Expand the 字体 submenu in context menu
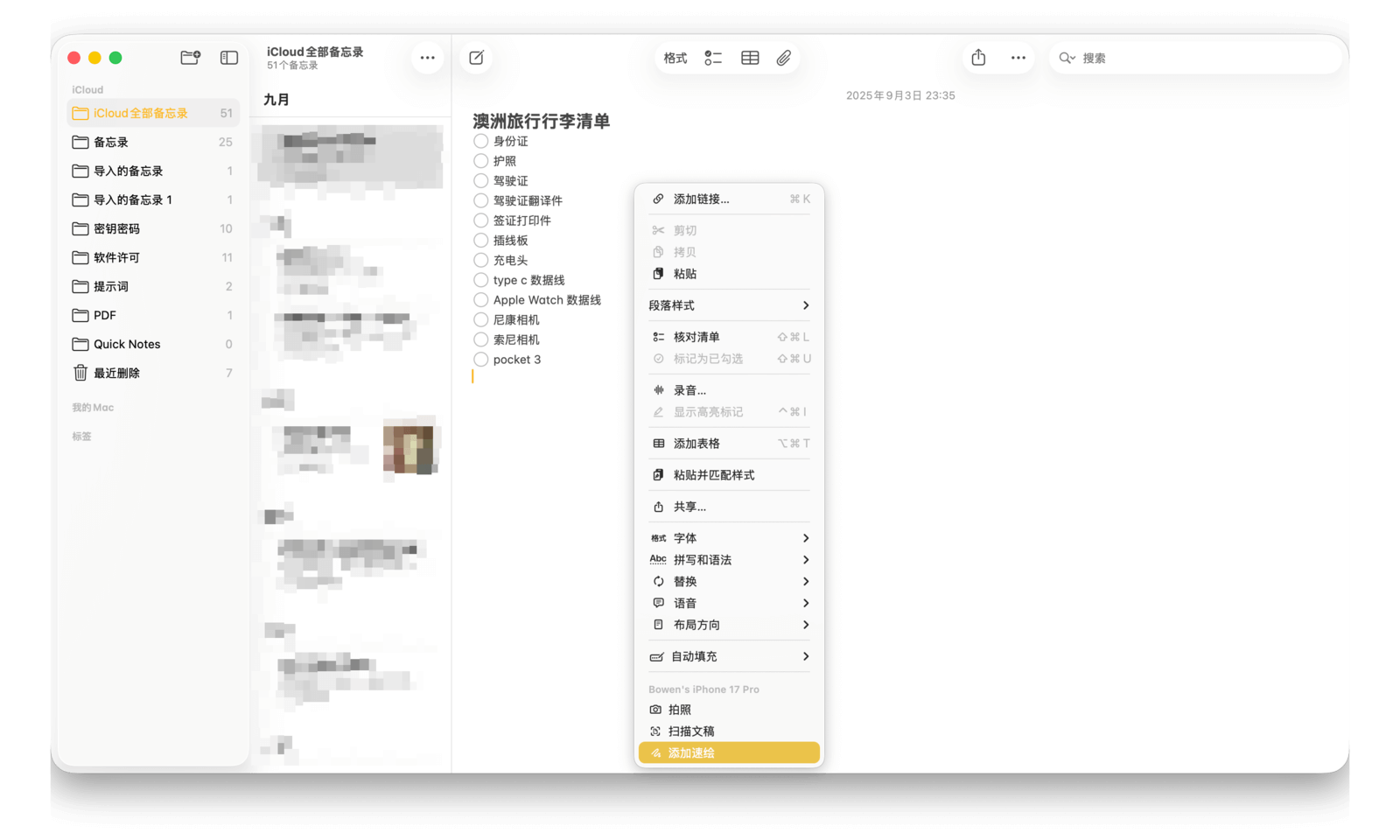 [x=728, y=538]
